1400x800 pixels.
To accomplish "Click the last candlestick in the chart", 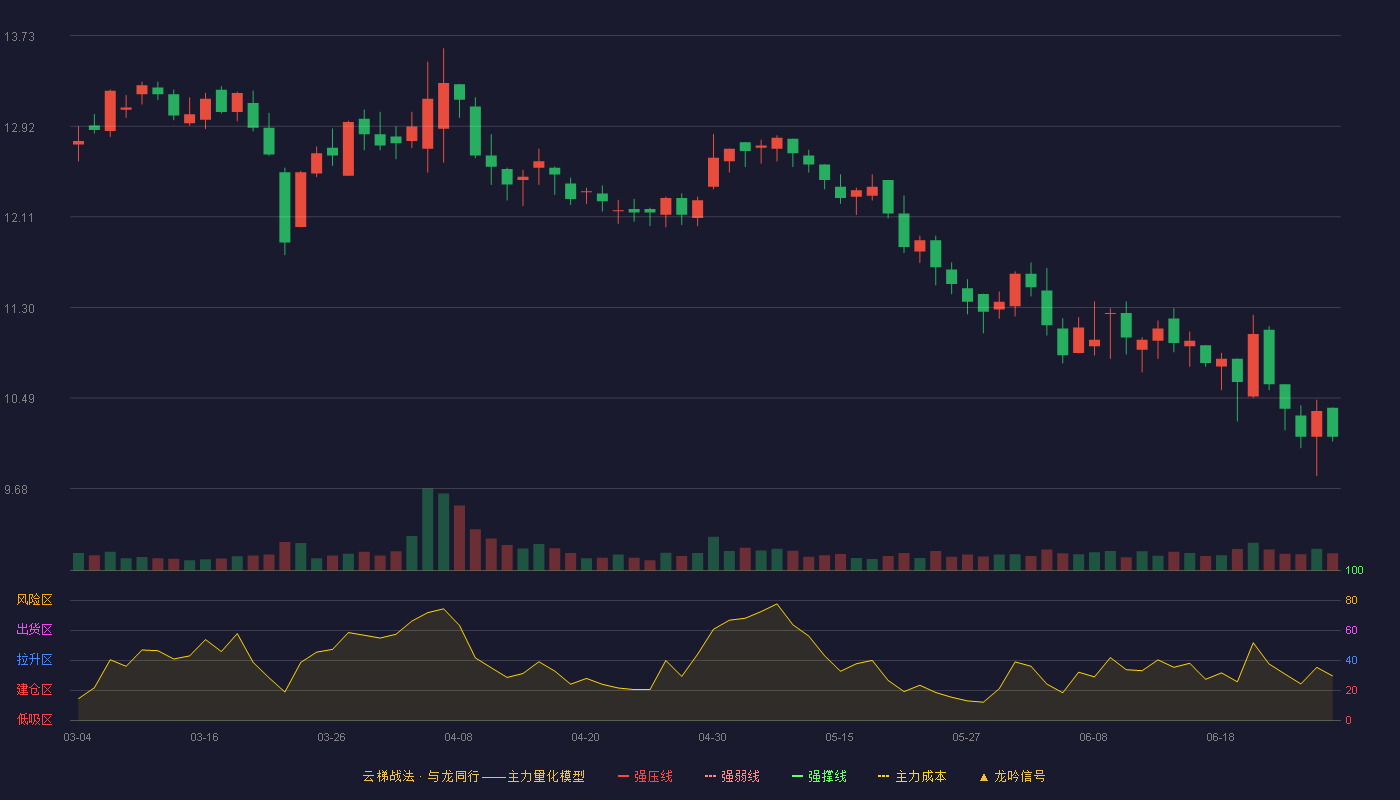I will [x=1332, y=423].
